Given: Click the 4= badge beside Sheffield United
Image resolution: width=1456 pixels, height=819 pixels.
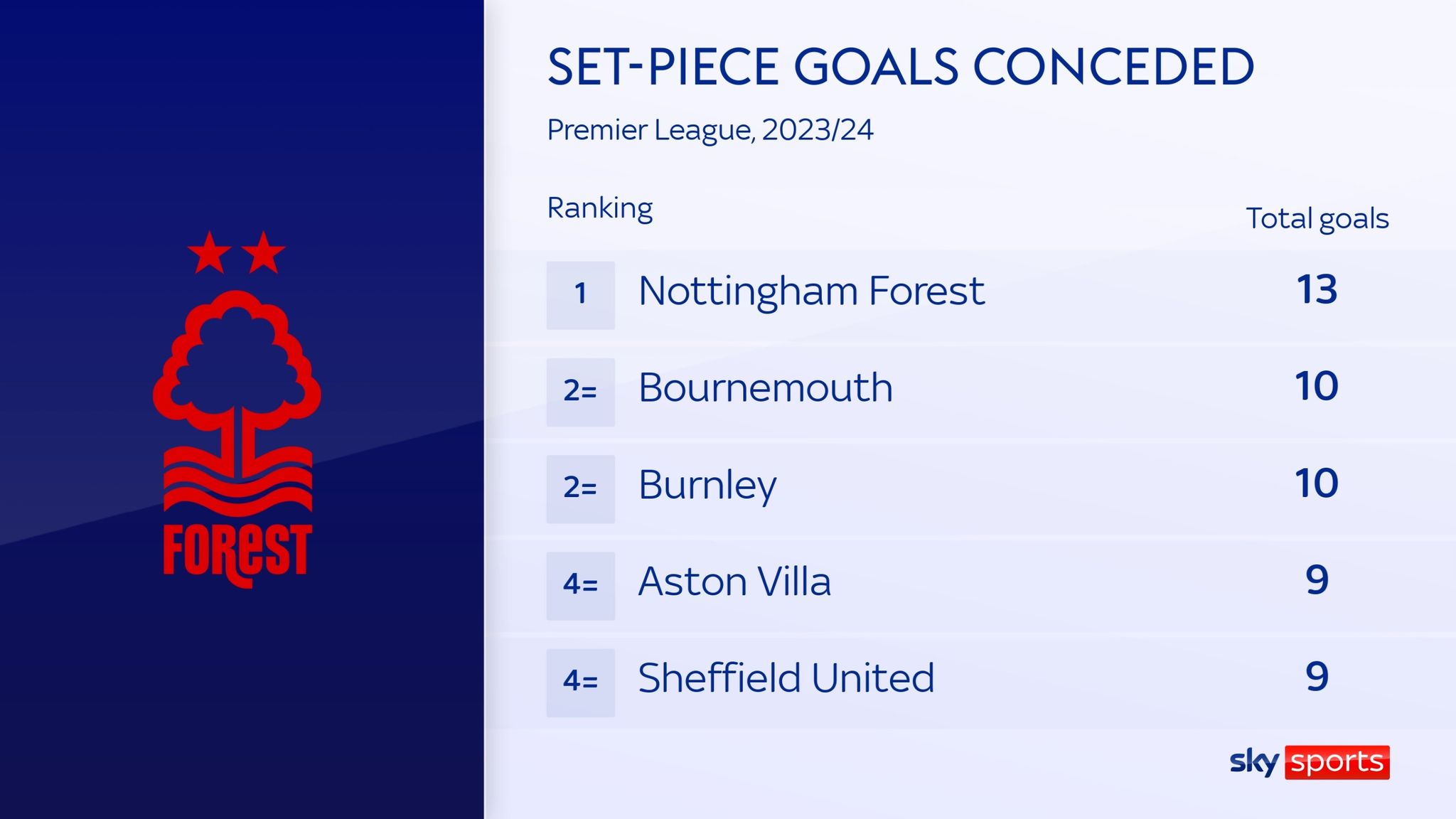Looking at the screenshot, I should click(x=580, y=682).
